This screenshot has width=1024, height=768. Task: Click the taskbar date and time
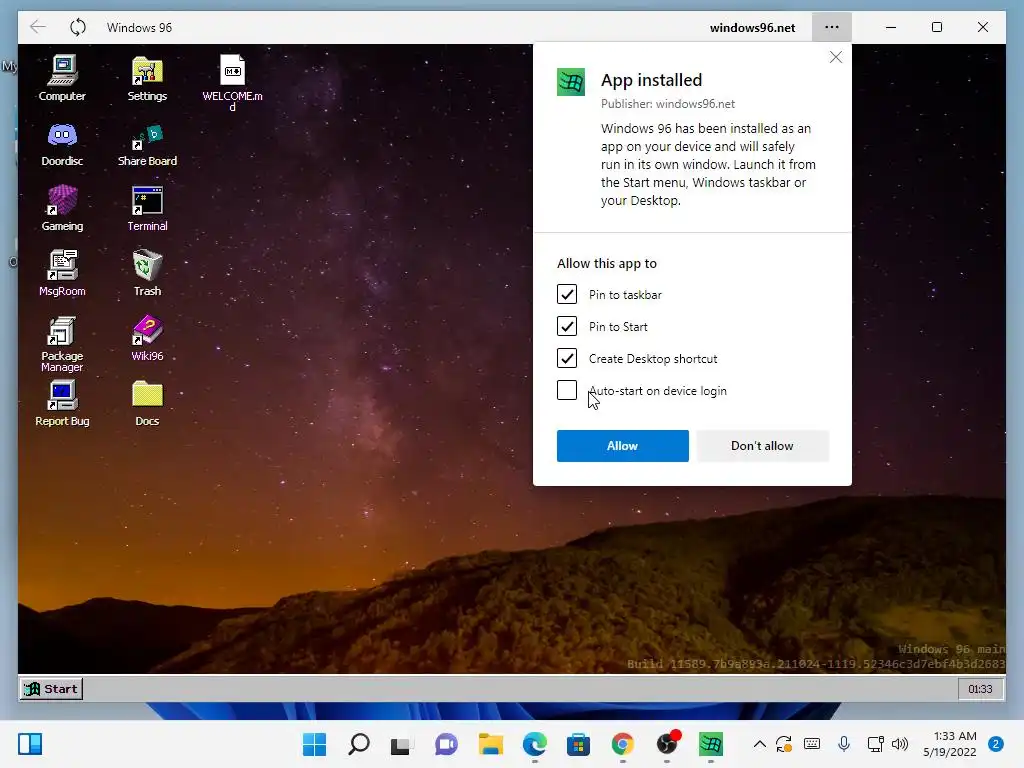[952, 744]
